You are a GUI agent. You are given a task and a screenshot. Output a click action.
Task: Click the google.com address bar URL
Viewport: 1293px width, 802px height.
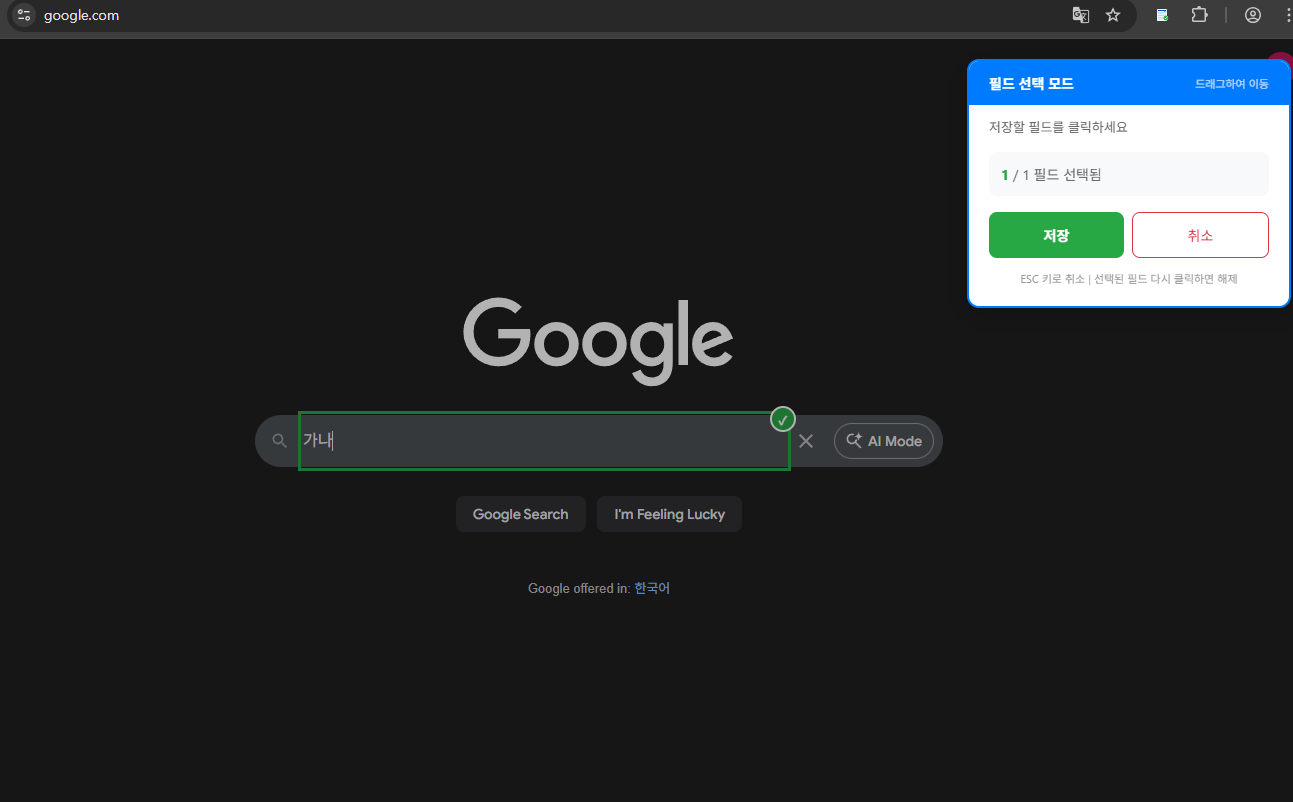[81, 15]
